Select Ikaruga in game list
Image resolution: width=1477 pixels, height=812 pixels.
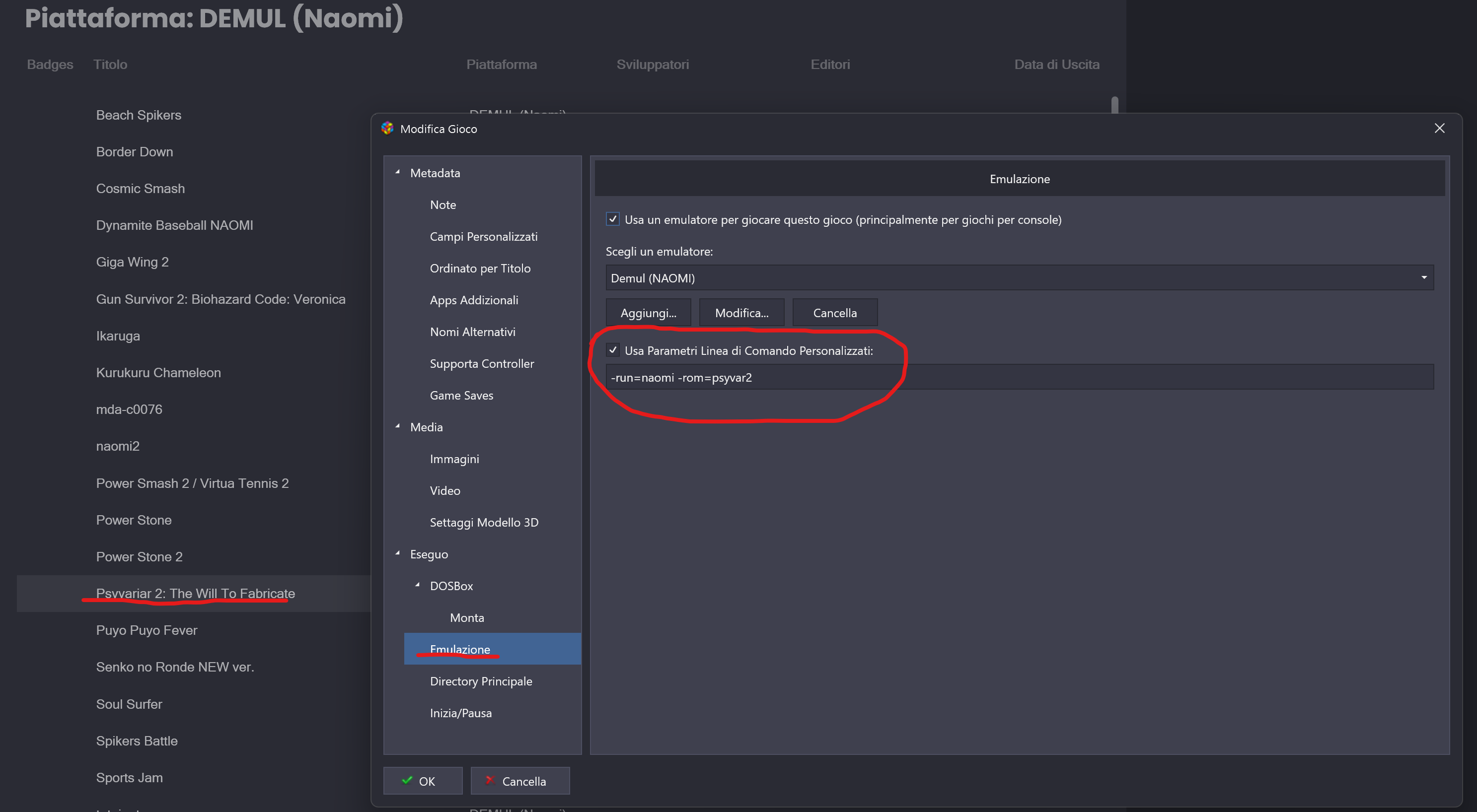click(x=118, y=336)
